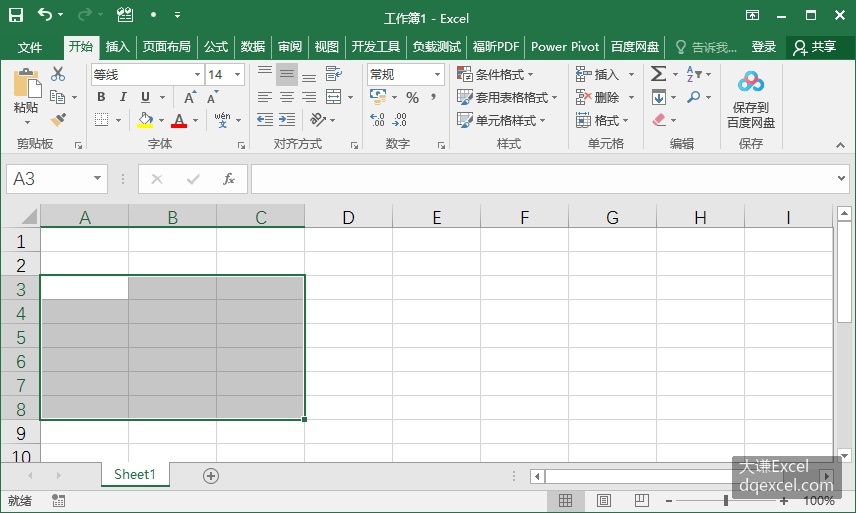Click the Clear eraser icon

(x=659, y=120)
